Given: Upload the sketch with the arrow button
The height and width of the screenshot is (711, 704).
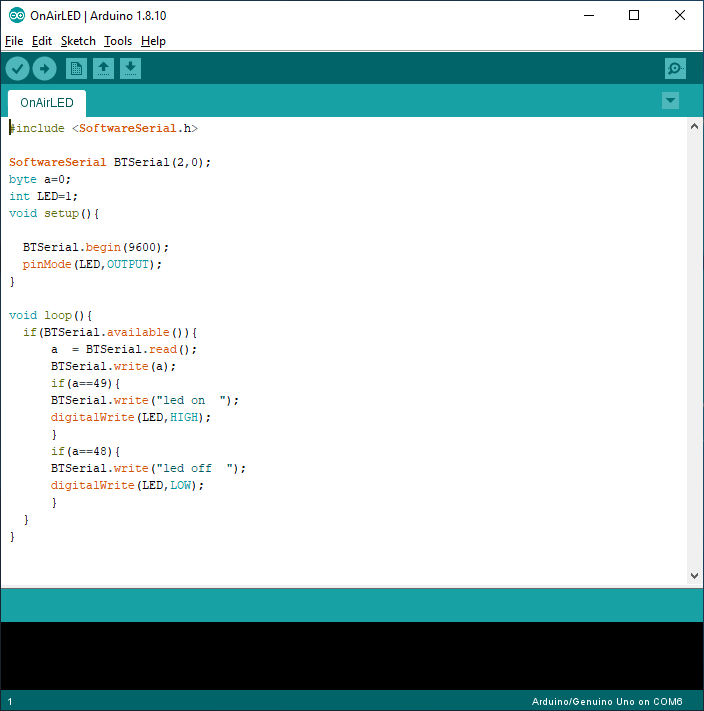Looking at the screenshot, I should click(44, 69).
